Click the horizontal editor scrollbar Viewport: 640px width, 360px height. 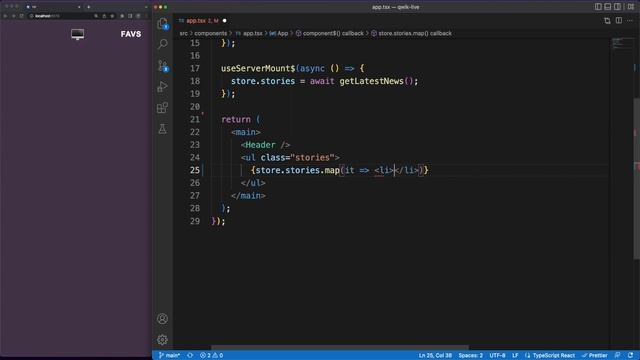[340, 347]
